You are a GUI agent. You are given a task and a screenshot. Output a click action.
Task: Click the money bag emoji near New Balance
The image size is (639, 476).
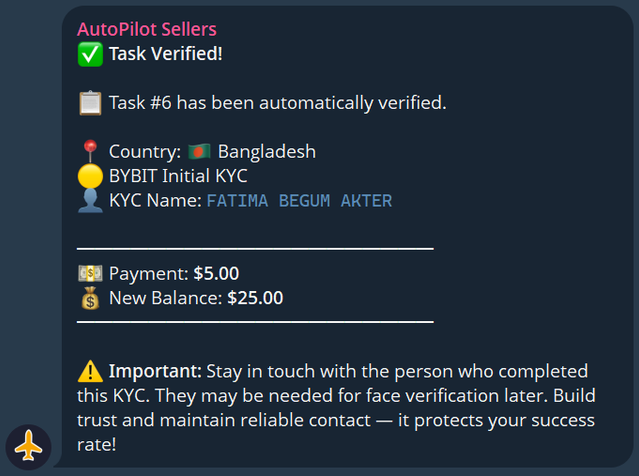(90, 298)
